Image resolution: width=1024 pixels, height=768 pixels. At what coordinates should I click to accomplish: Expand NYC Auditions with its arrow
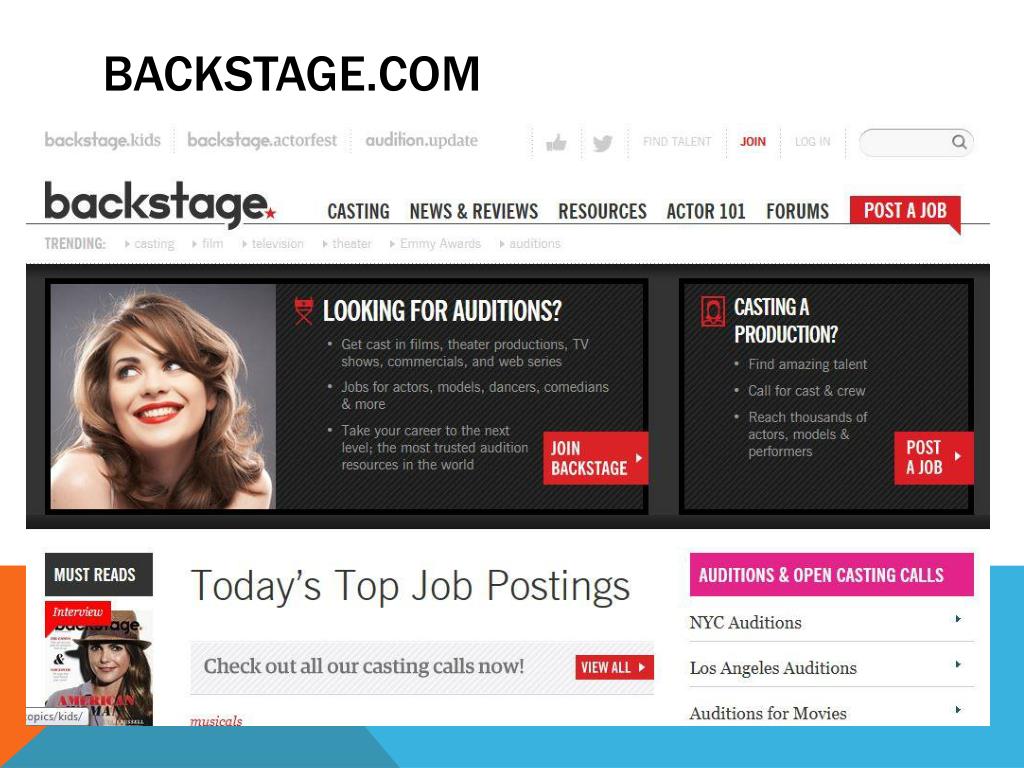[958, 619]
